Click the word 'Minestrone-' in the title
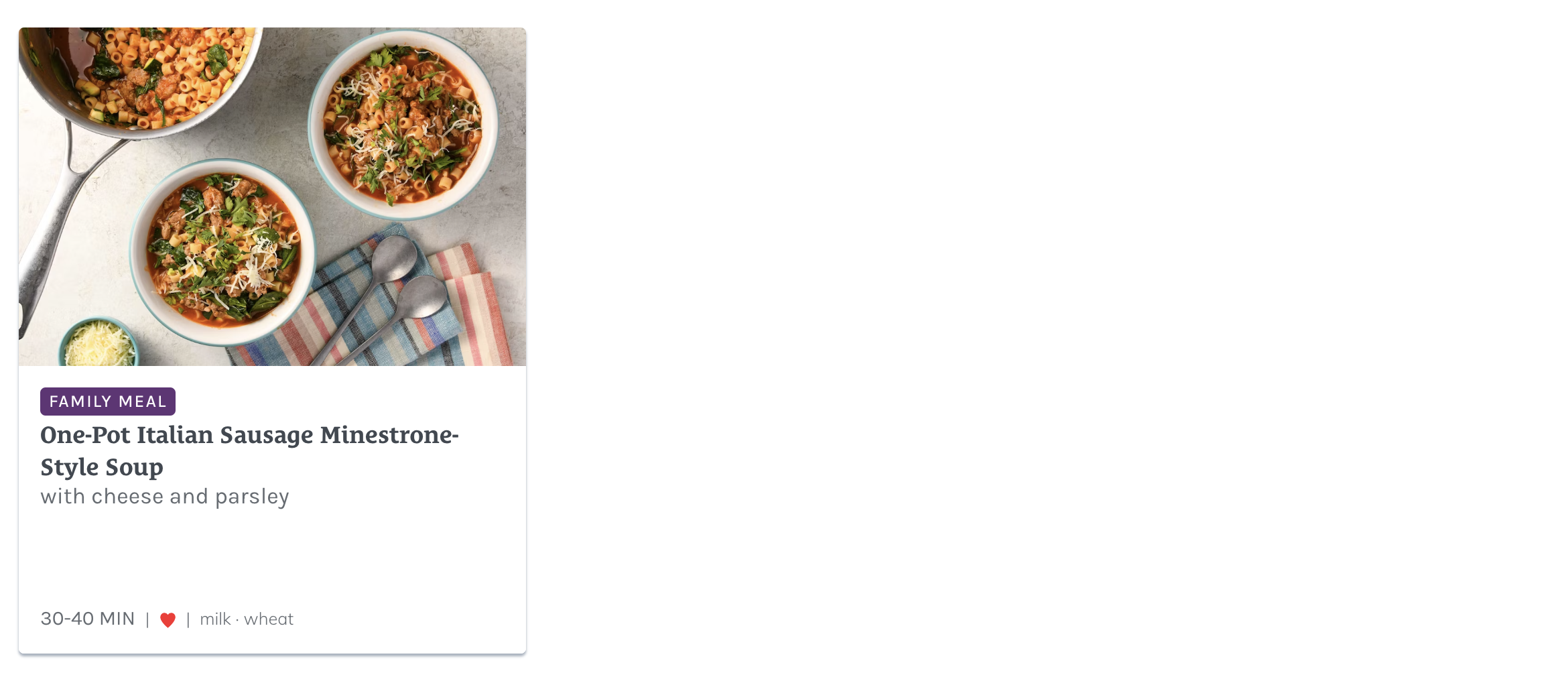The image size is (1568, 677). [389, 435]
